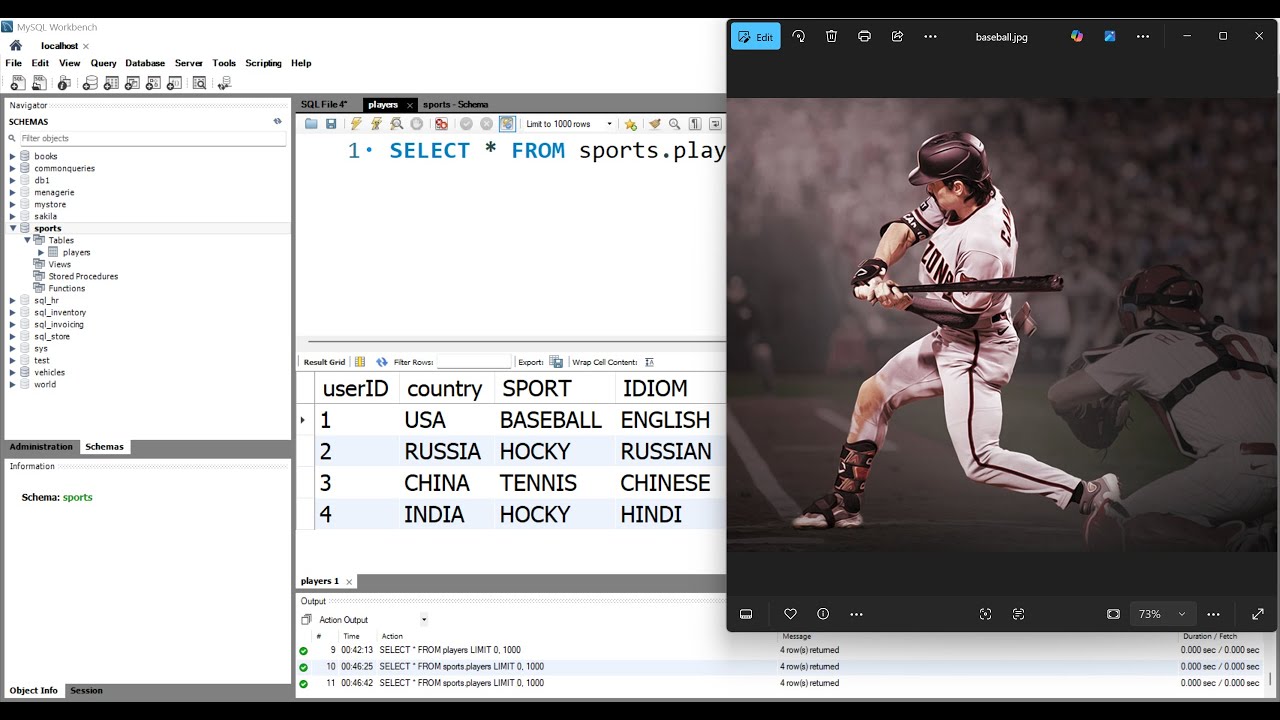Save the SQL script with the disk icon

(x=331, y=124)
